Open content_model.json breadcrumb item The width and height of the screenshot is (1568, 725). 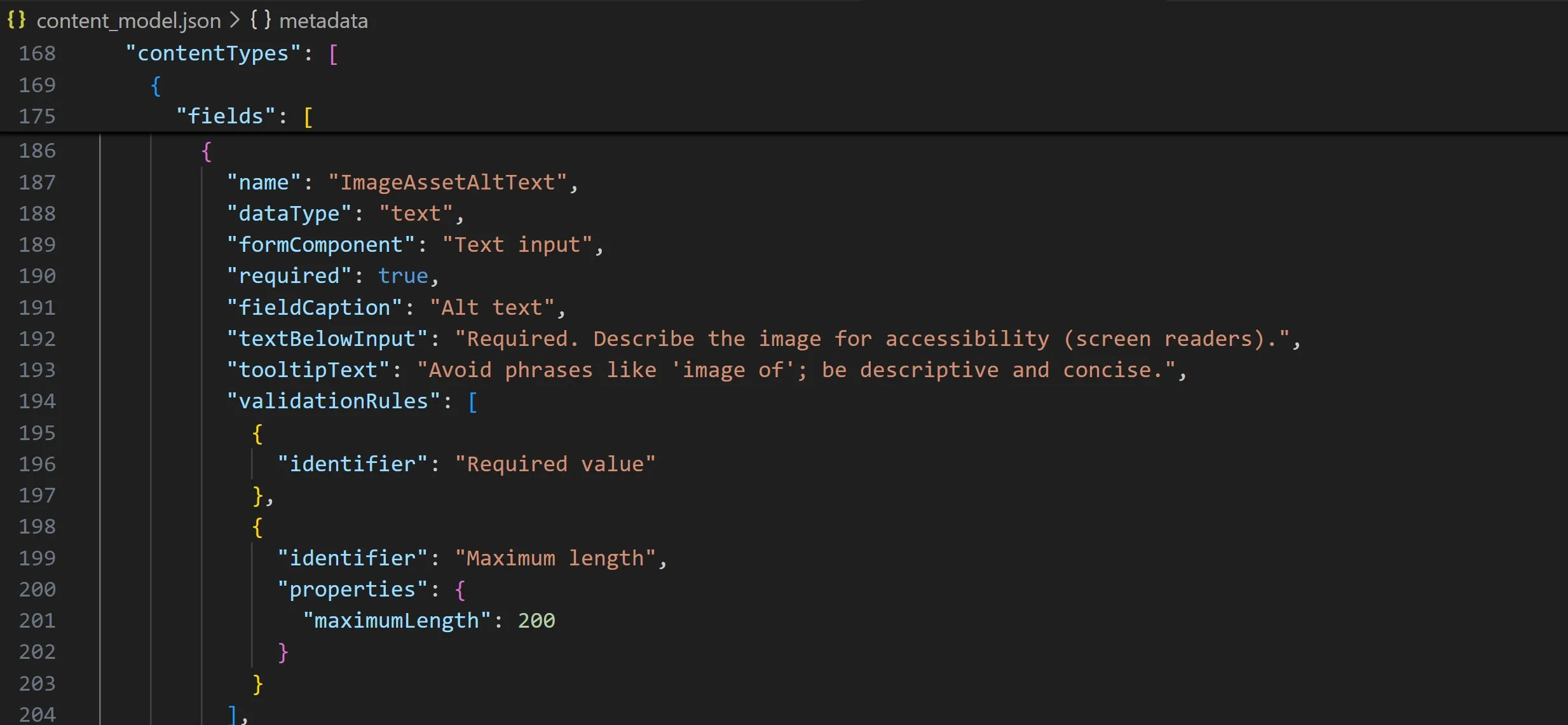tap(128, 21)
